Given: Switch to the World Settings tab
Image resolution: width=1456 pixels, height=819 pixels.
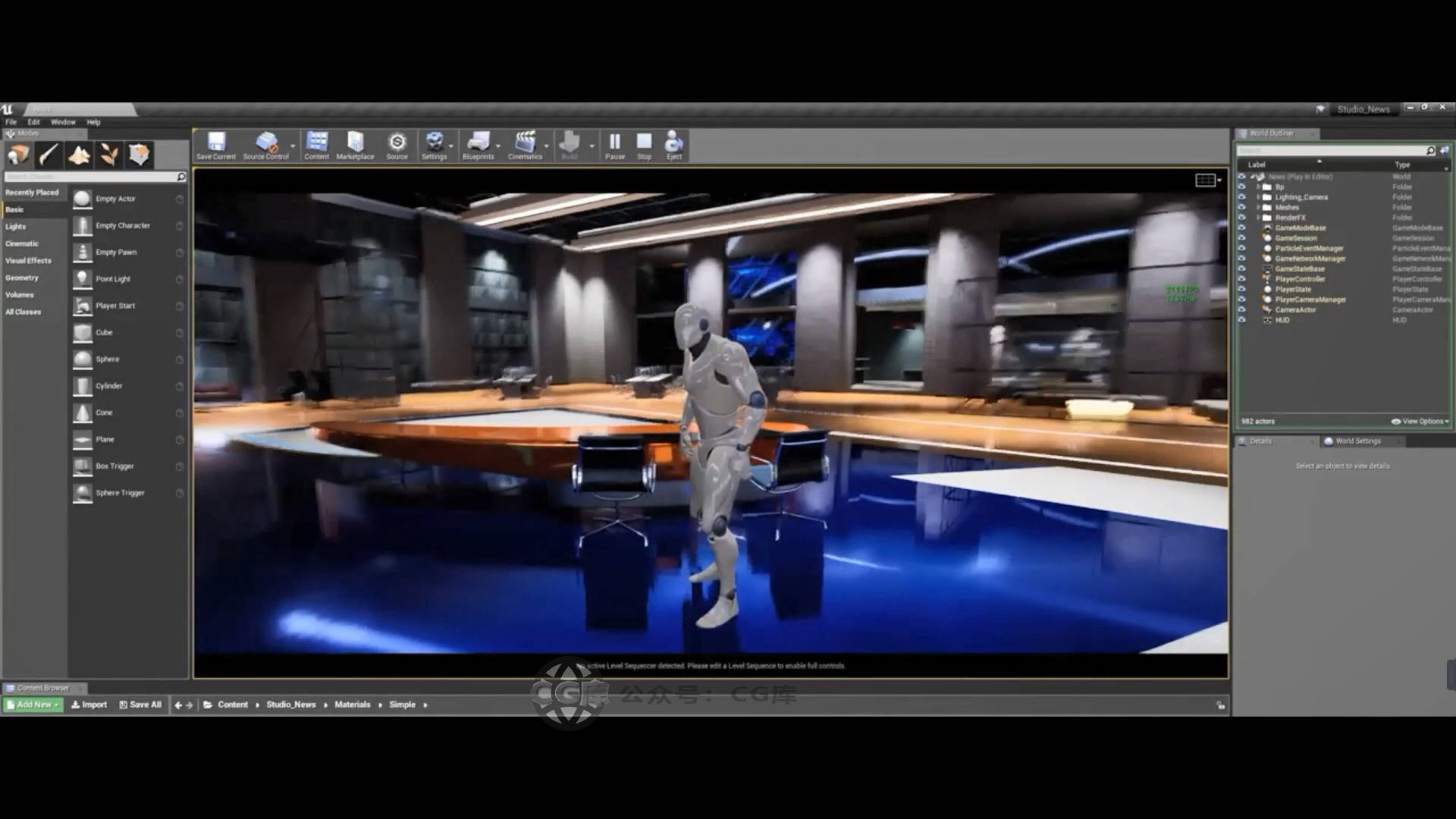Looking at the screenshot, I should pyautogui.click(x=1357, y=441).
